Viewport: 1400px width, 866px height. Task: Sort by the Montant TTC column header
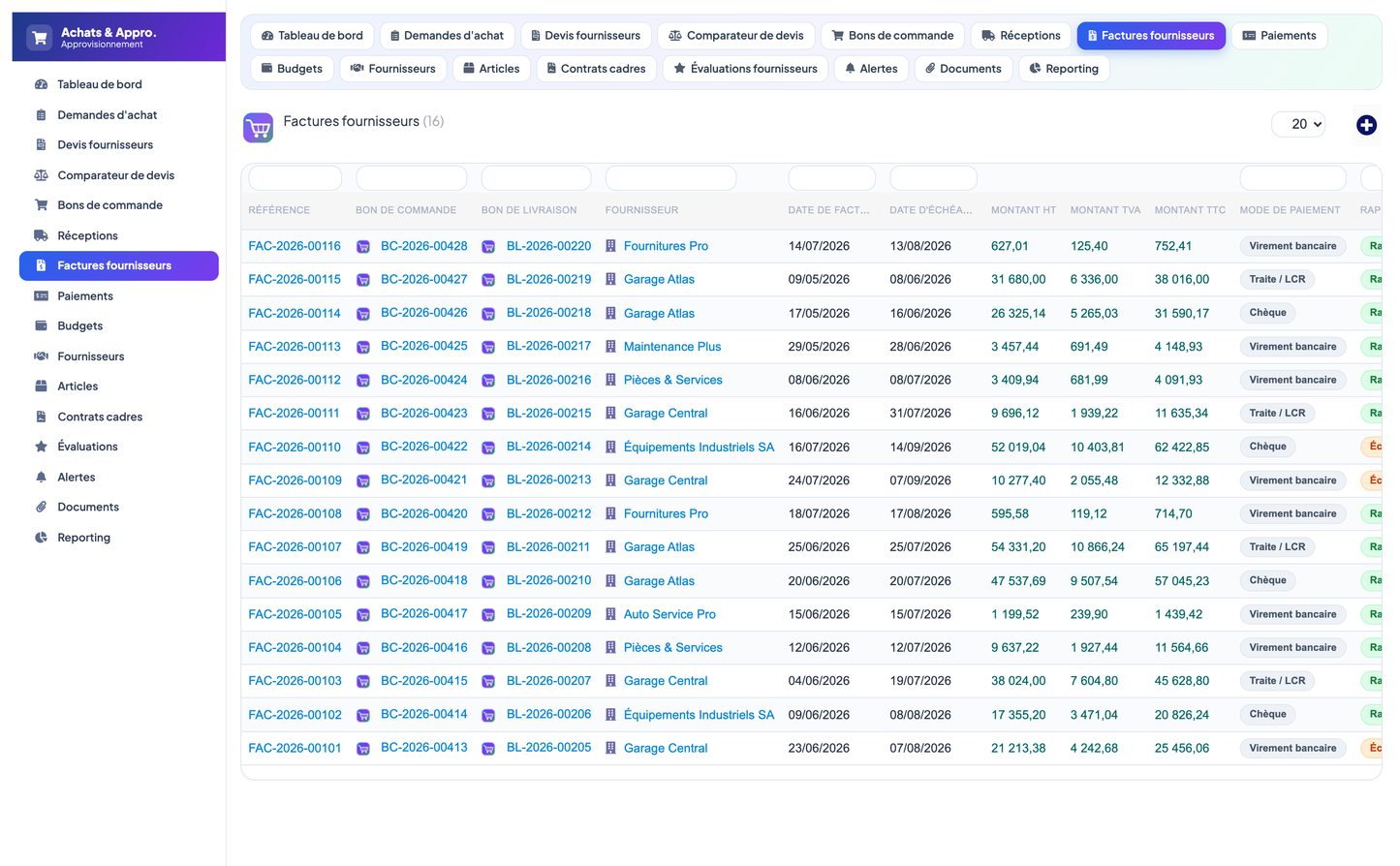tap(1190, 210)
